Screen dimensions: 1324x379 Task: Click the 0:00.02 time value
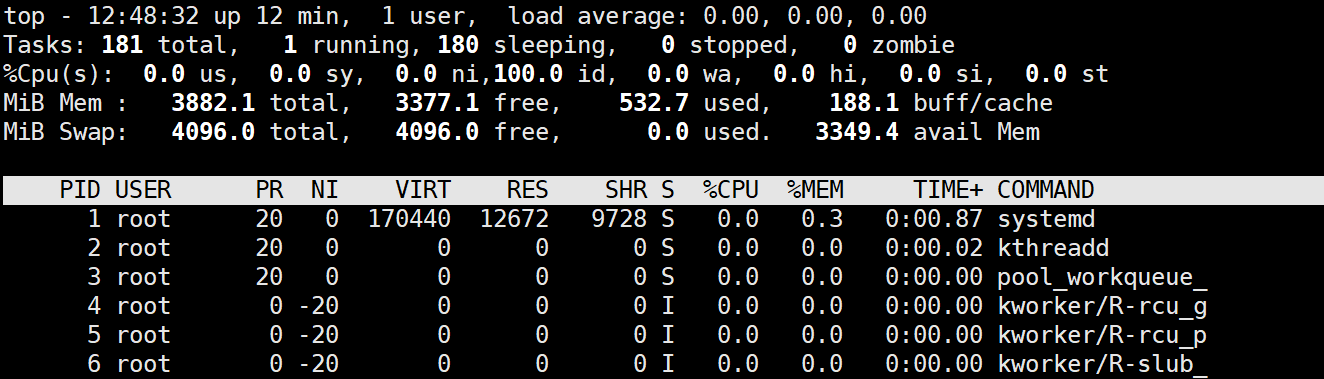[934, 248]
